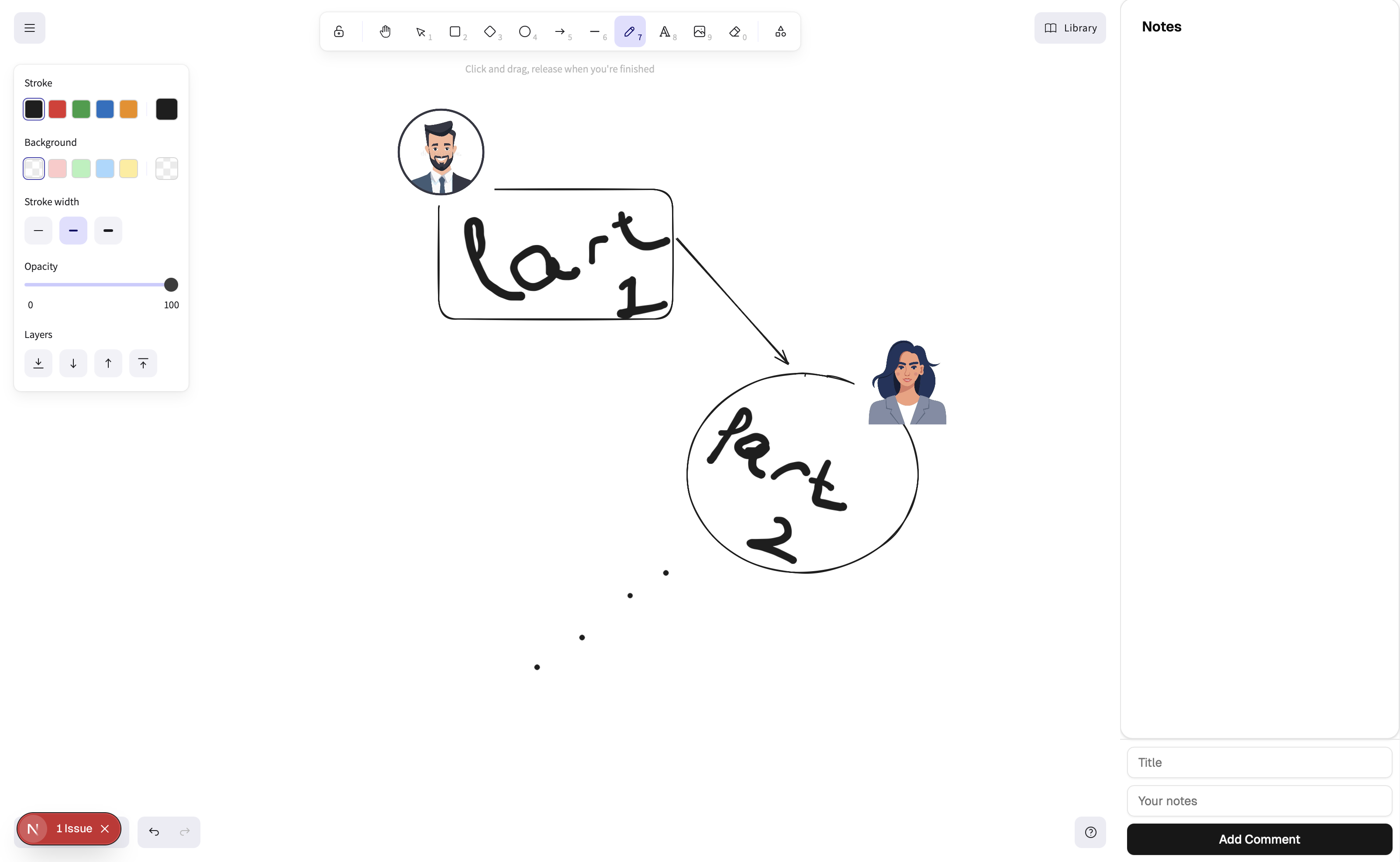1400x862 pixels.
Task: Select the Arrow tool
Action: pyautogui.click(x=560, y=31)
